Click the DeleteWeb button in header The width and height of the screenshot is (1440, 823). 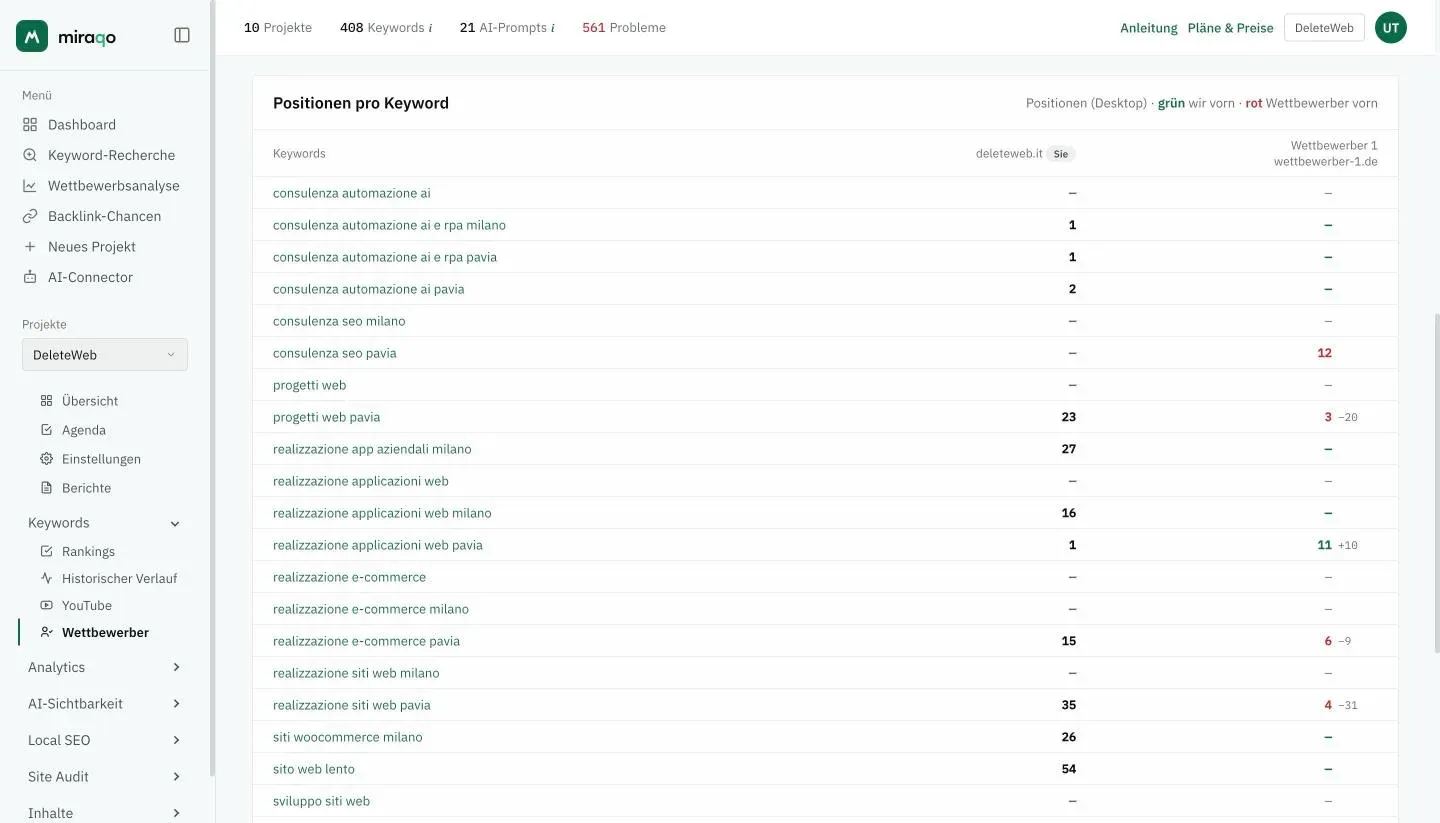1324,28
